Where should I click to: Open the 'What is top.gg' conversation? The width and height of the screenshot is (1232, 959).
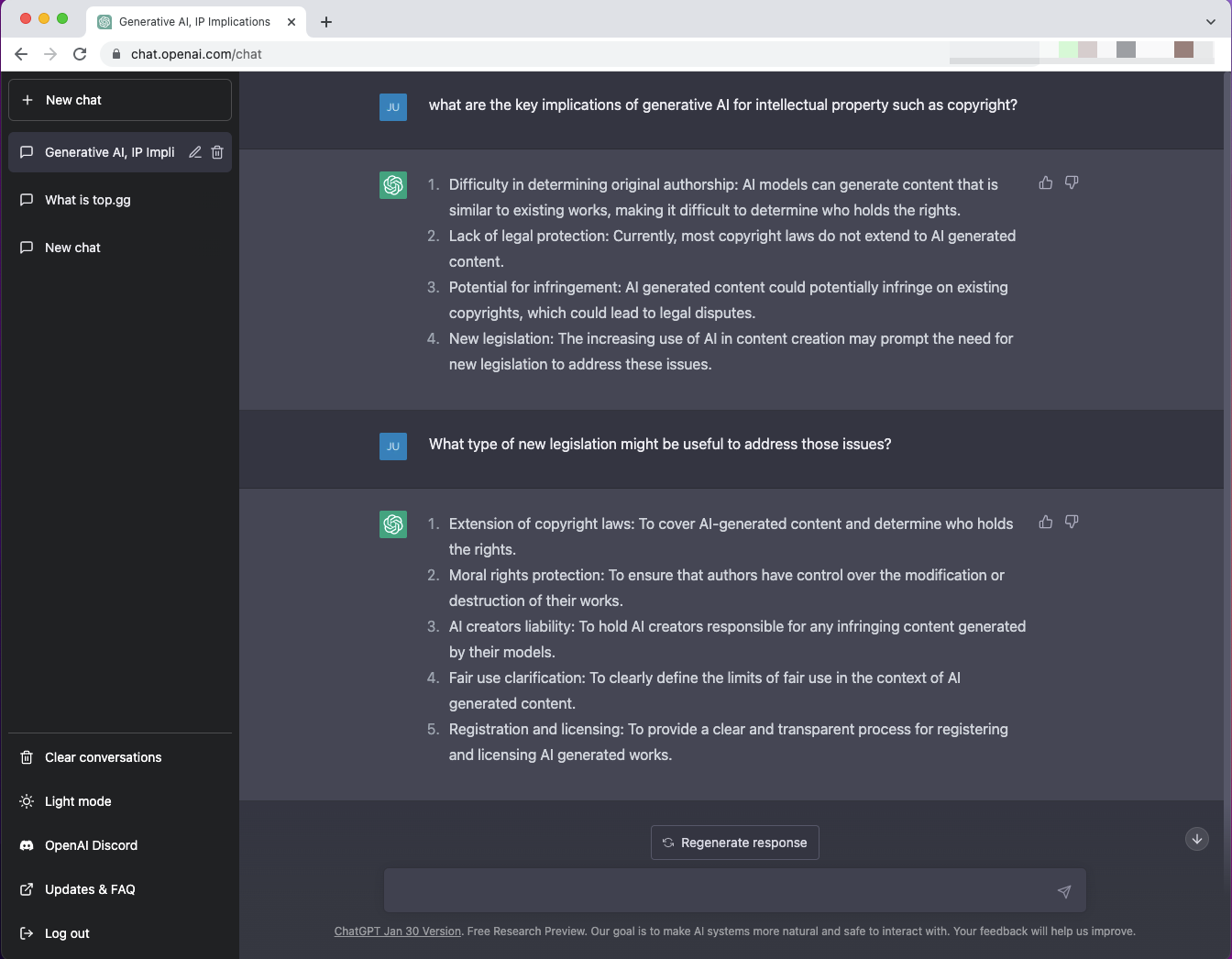click(x=88, y=200)
